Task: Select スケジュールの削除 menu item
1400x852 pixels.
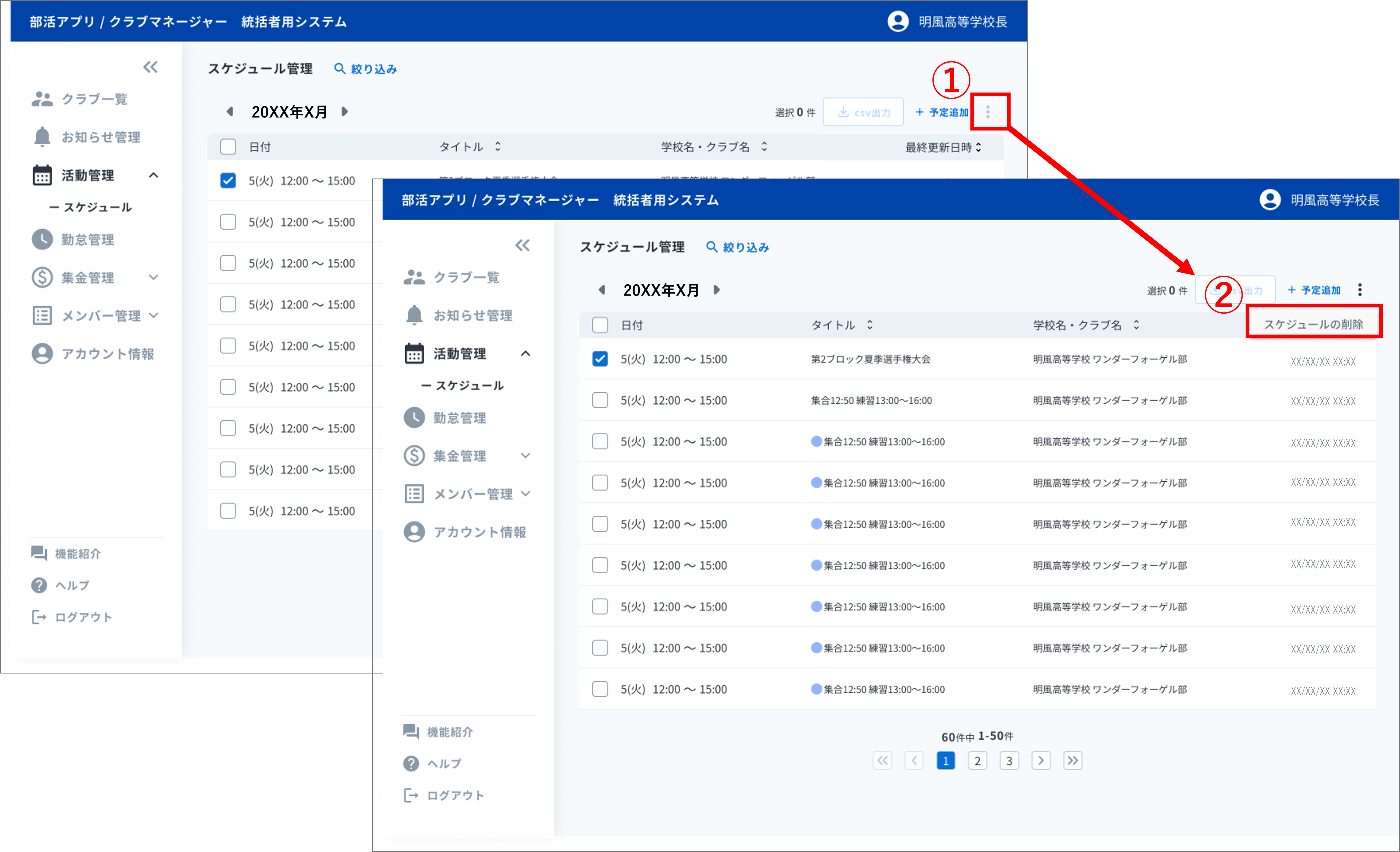Action: point(1313,324)
